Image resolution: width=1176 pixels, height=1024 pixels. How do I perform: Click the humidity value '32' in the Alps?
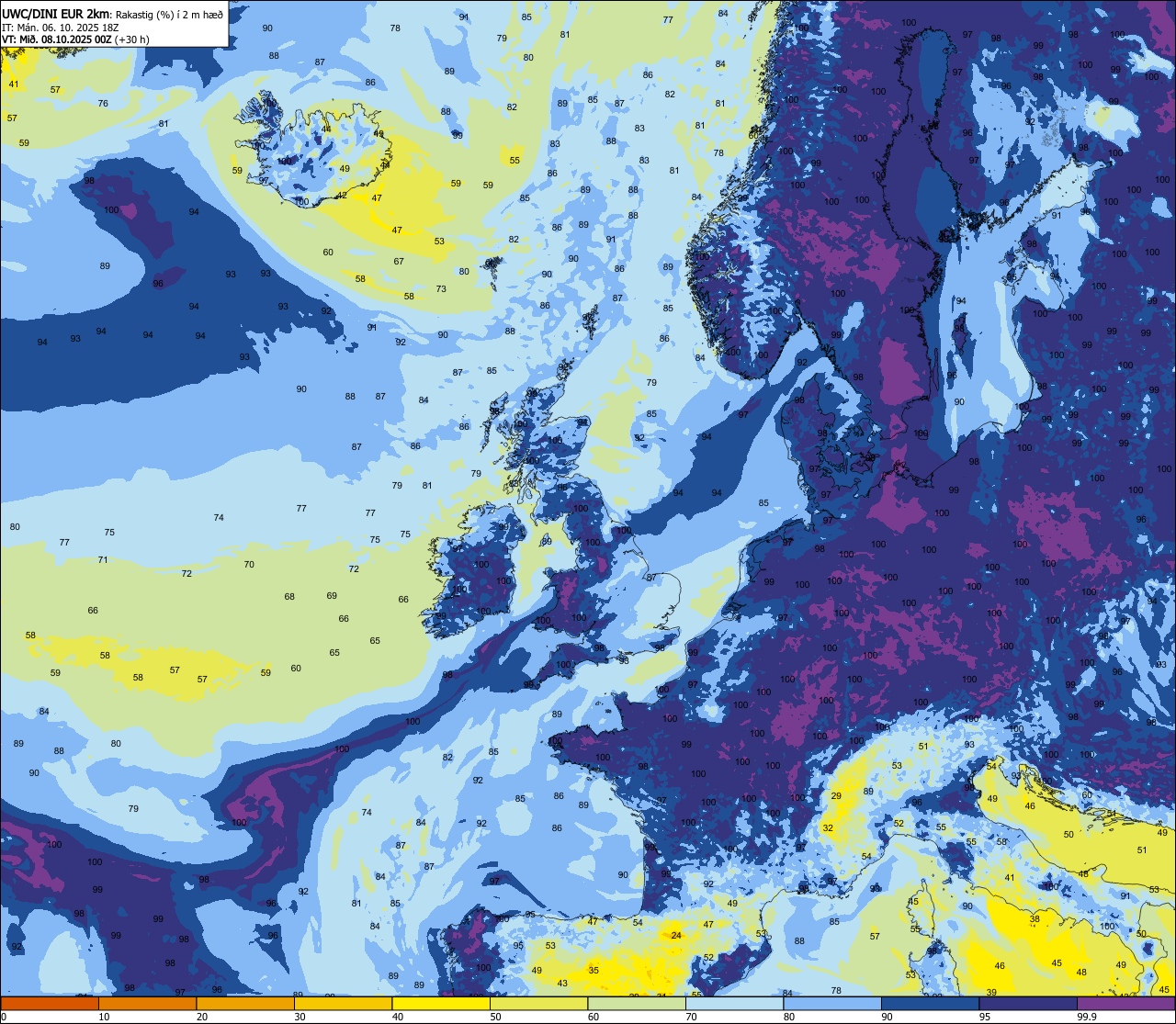pyautogui.click(x=828, y=828)
